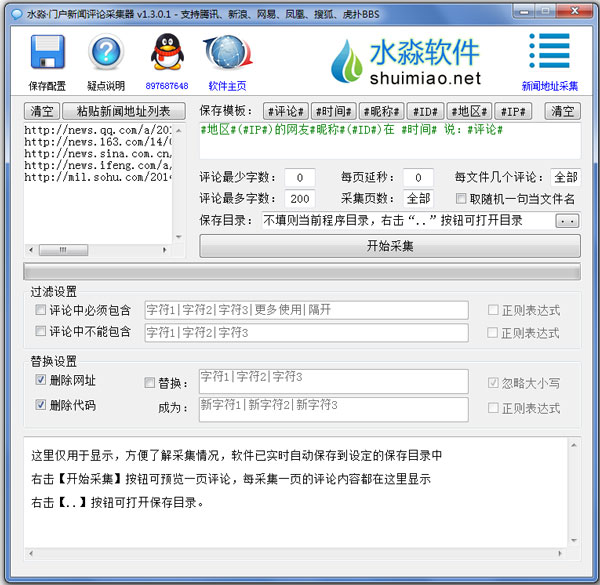Screen dimensions: 600x585
Task: Click the news address collection list icon
Action: tap(550, 51)
